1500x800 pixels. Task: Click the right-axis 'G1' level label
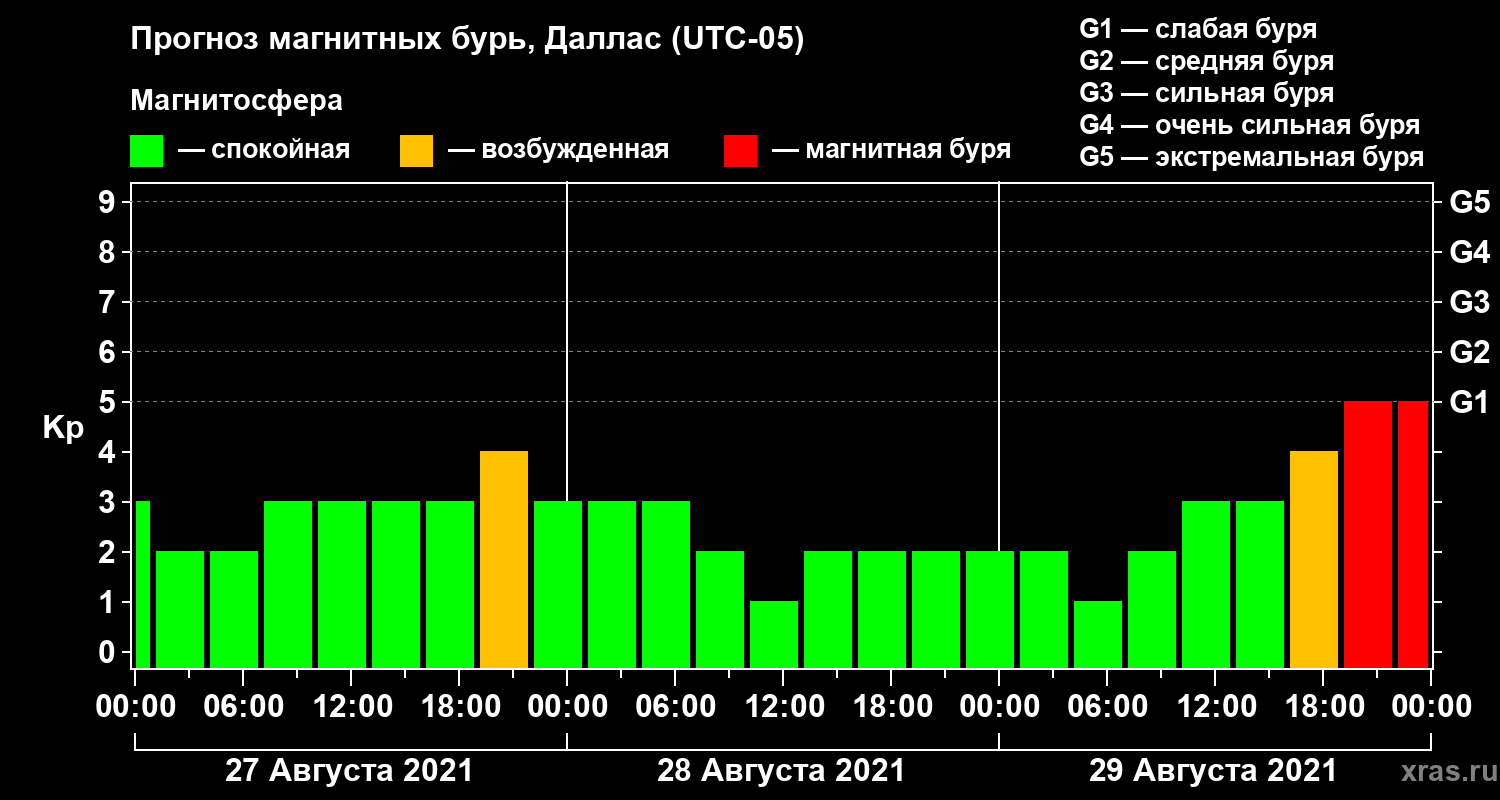click(x=1469, y=402)
